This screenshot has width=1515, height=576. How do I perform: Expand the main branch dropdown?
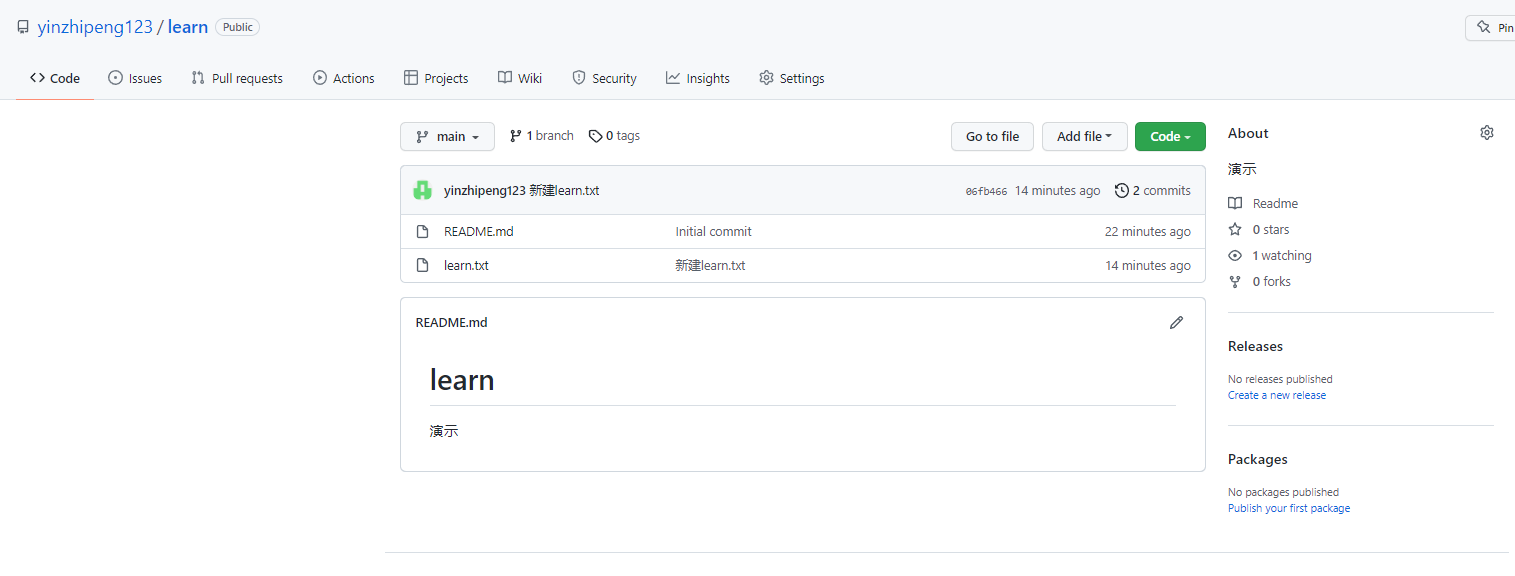tap(447, 136)
